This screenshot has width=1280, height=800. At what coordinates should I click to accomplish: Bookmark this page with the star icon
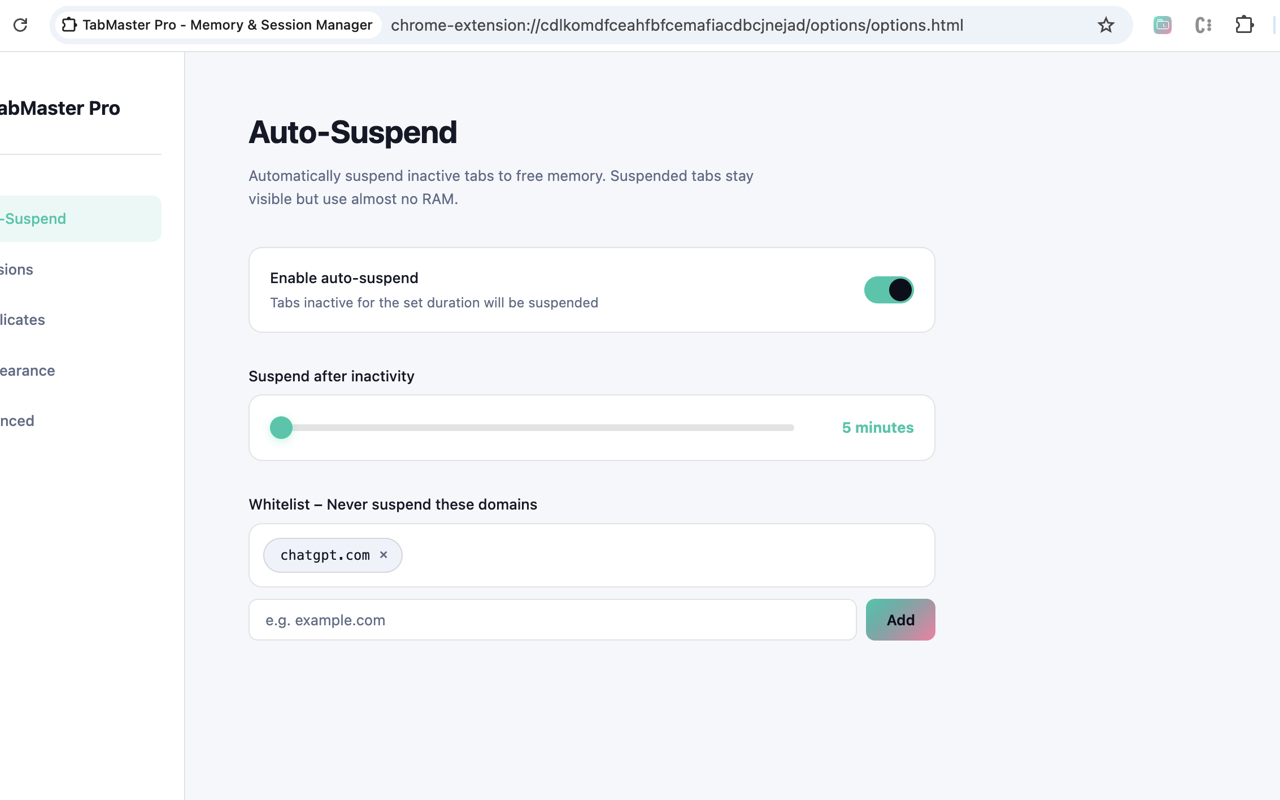click(1105, 25)
